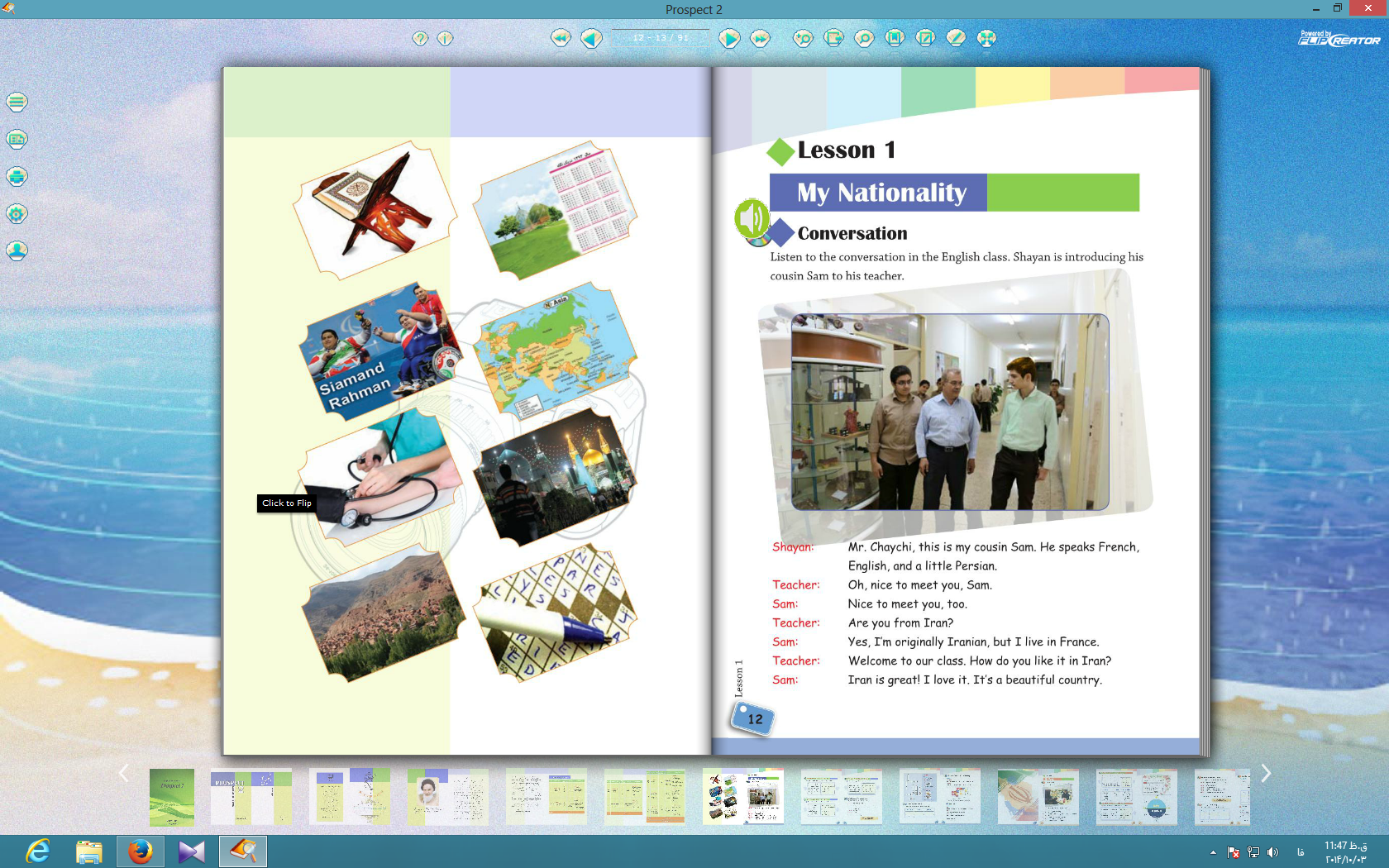1389x868 pixels.
Task: Open the Visual Studio taskbar icon
Action: [x=192, y=851]
